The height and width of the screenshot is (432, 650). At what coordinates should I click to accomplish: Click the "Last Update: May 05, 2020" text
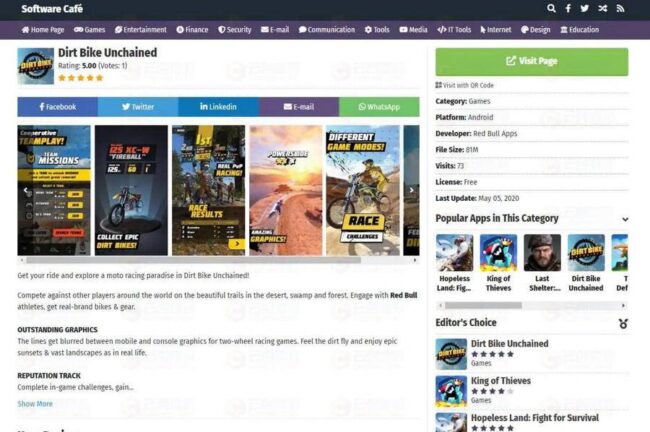point(477,198)
